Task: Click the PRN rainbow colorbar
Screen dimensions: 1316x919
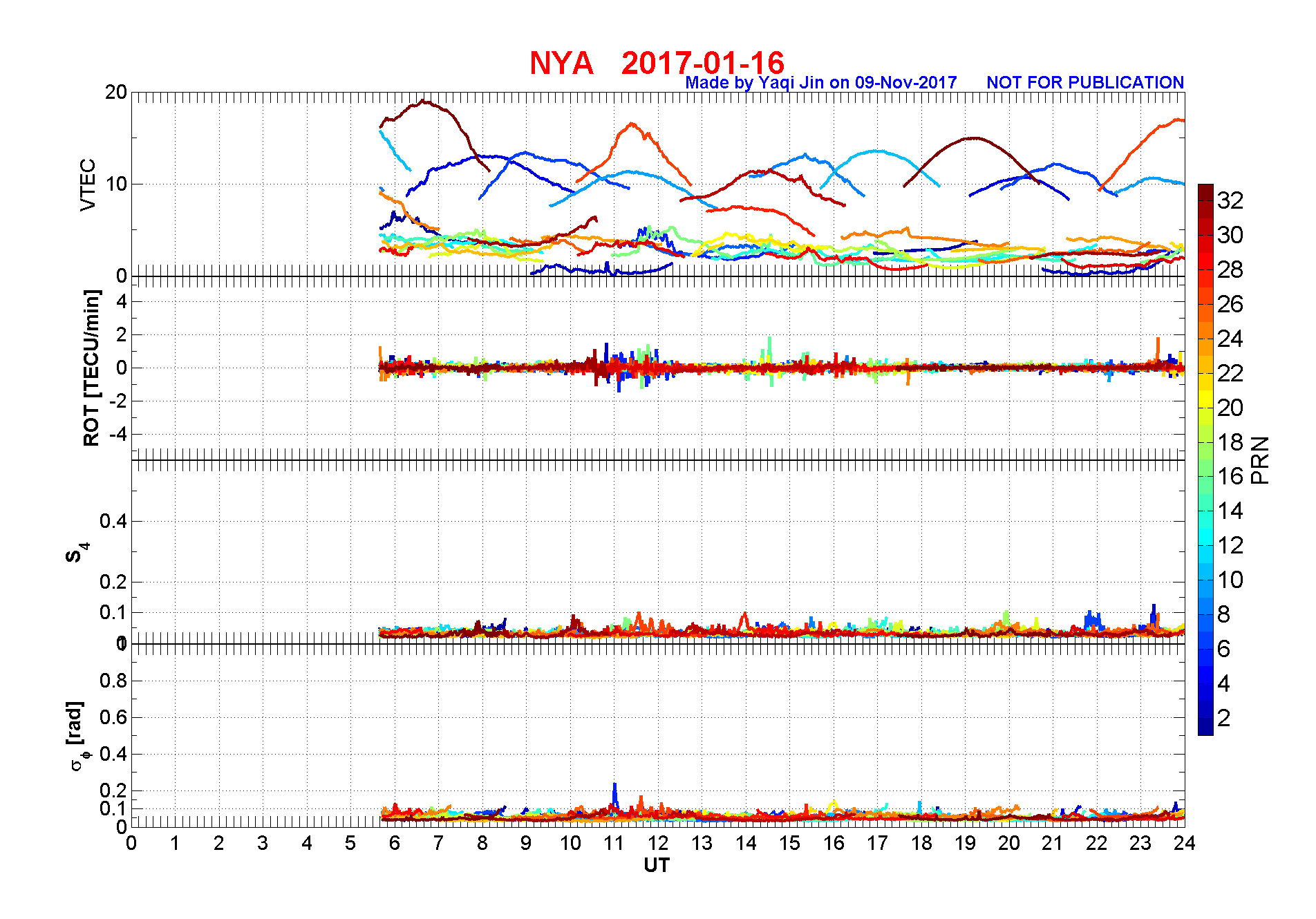Action: point(1205,459)
